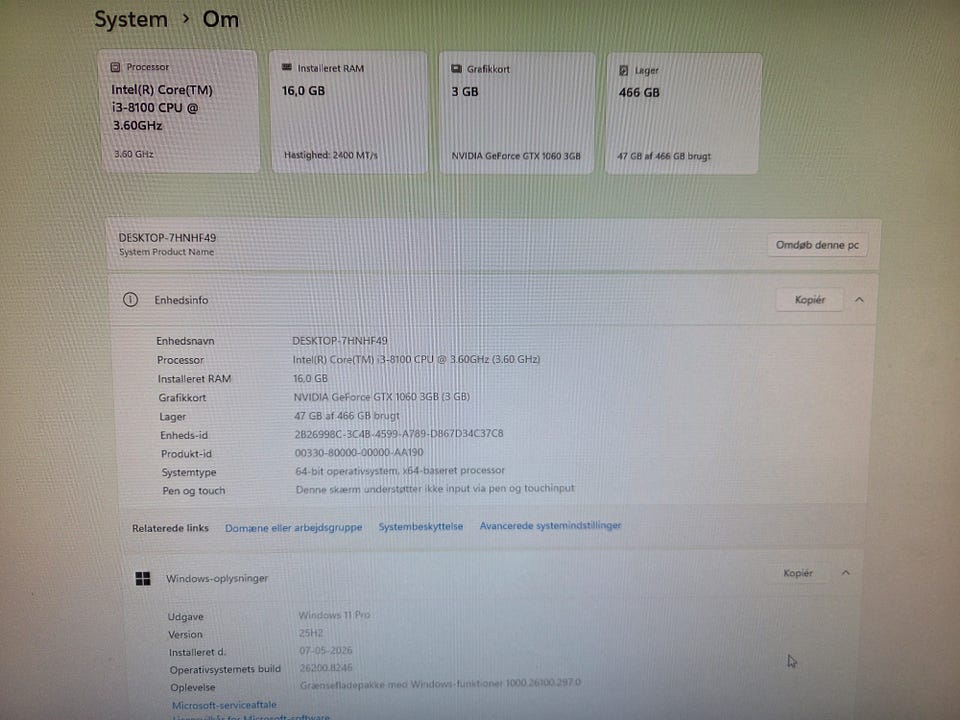Copy device info with Enhedsinfo Kopiér button

coord(809,299)
